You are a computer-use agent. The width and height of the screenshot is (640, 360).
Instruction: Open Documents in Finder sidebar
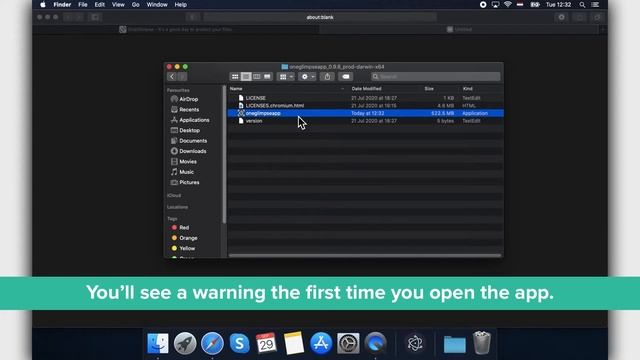pyautogui.click(x=189, y=141)
